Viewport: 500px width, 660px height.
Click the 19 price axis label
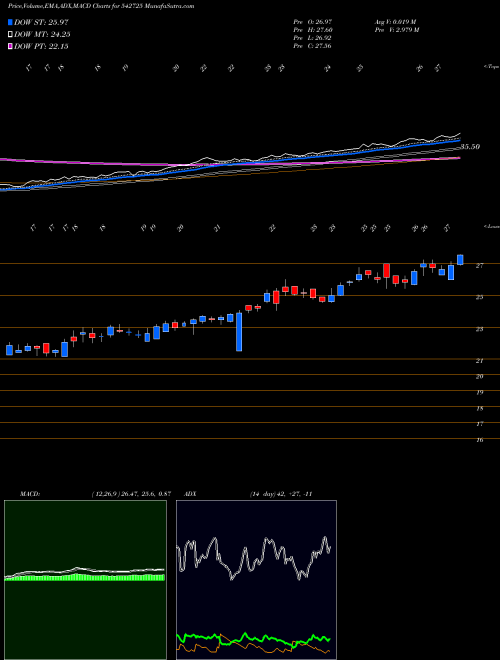coord(479,393)
